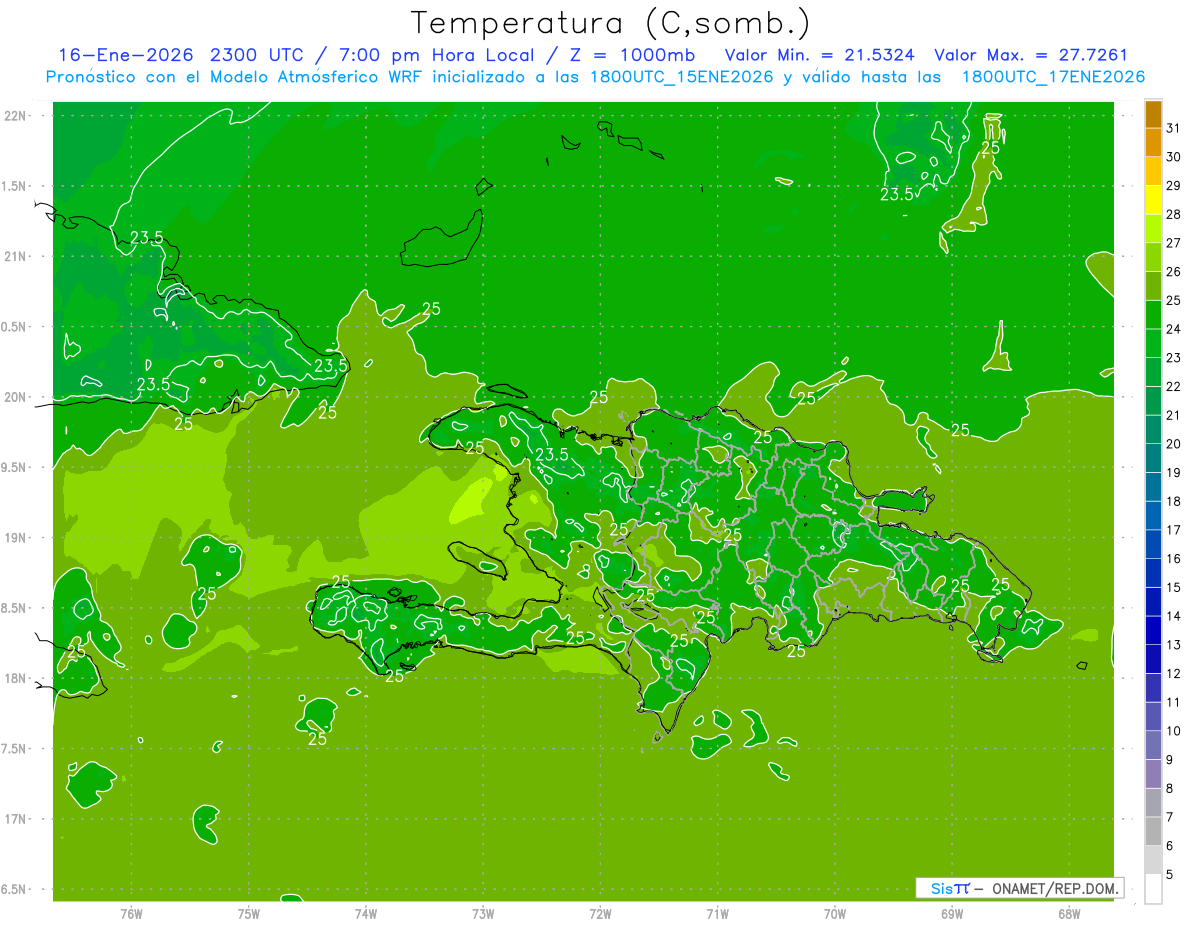Click the '71W' longitude axis label
This screenshot has height=927, width=1200.
[x=717, y=914]
